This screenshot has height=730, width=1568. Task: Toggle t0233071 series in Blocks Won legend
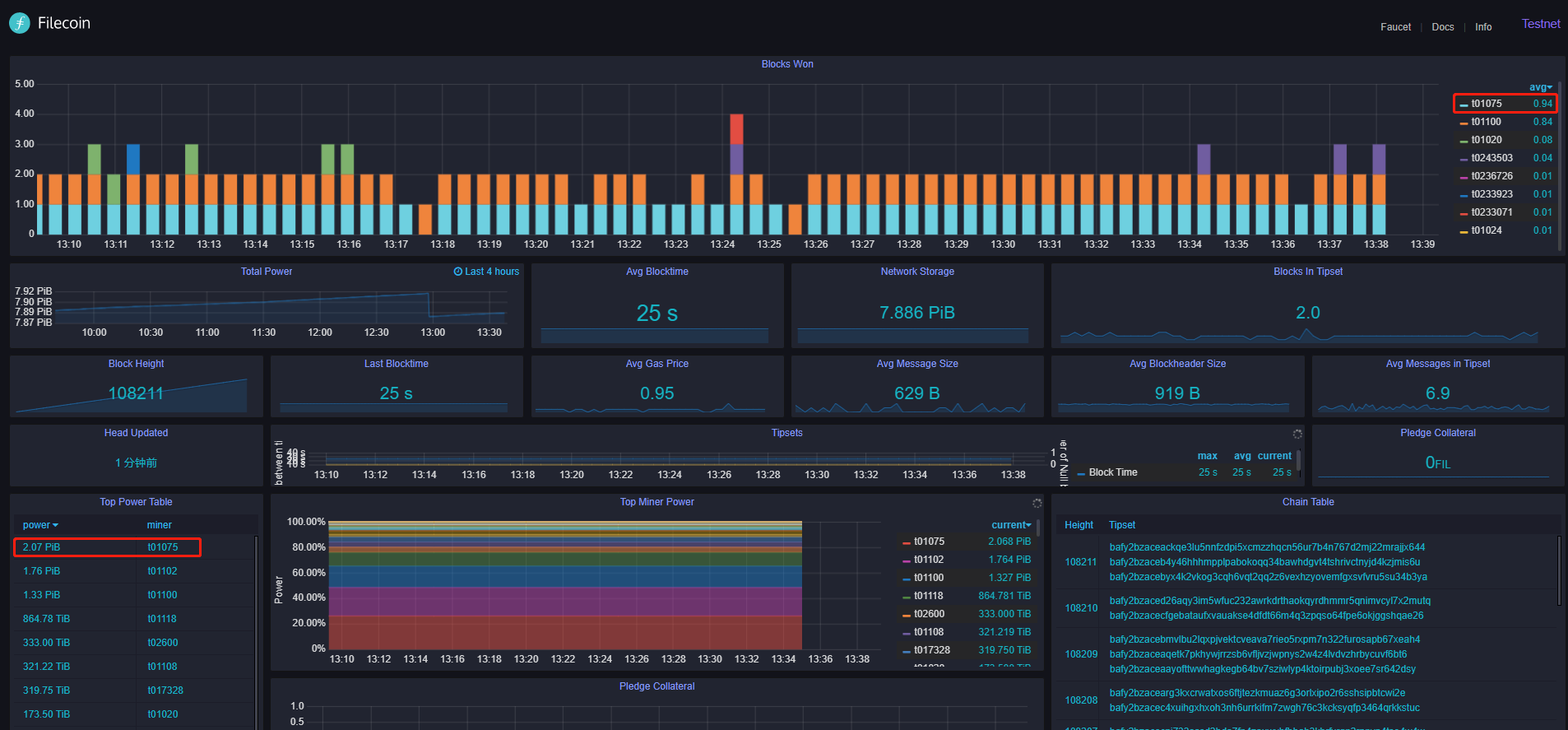(1492, 212)
